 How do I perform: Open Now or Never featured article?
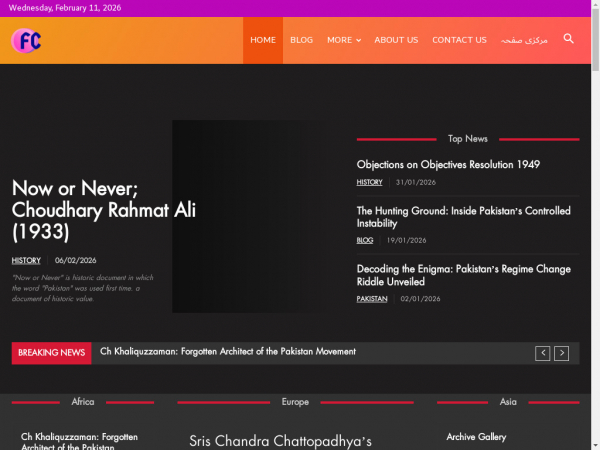tap(90, 210)
